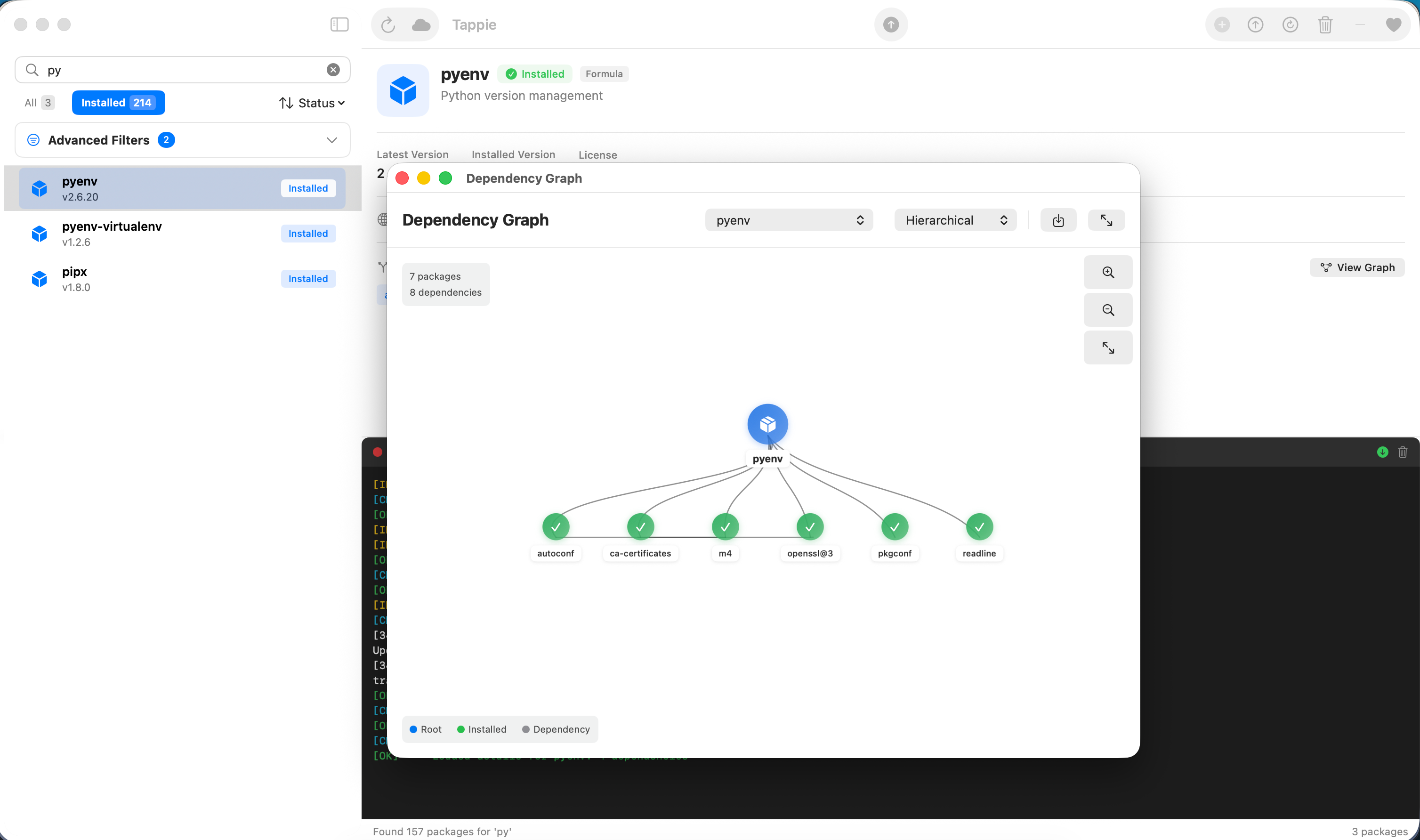Screen dimensions: 1420x840
Task: Expand graph to fullscreen in header
Action: click(x=1106, y=220)
